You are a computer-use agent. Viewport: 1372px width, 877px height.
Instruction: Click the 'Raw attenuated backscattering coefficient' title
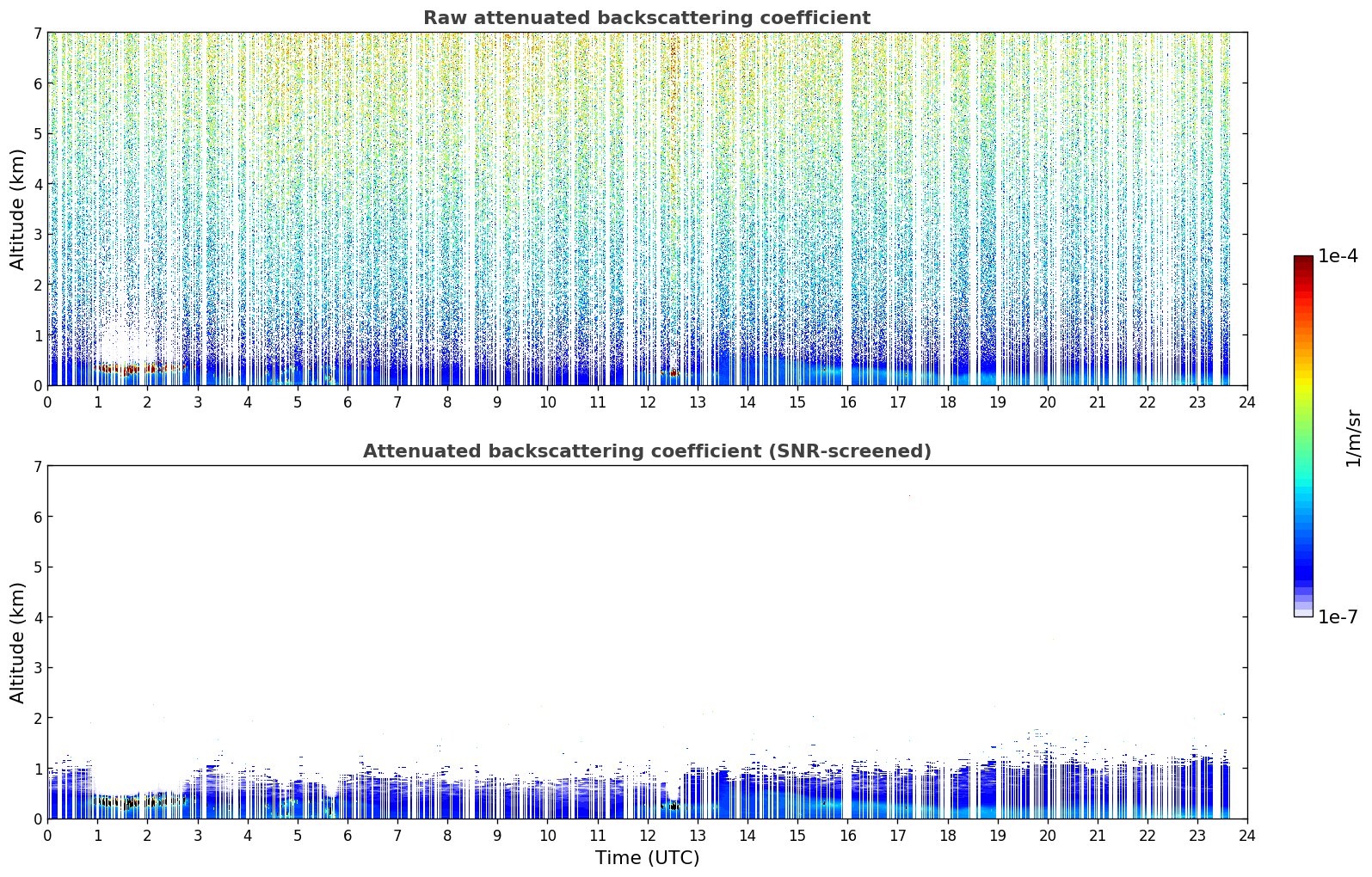pos(647,18)
